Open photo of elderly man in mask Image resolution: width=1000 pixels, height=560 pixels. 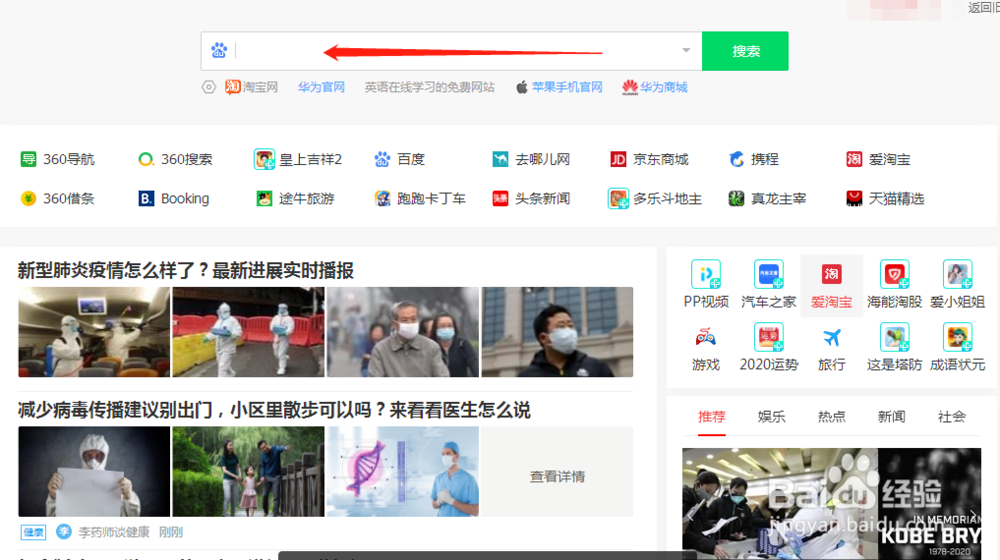[x=402, y=332]
